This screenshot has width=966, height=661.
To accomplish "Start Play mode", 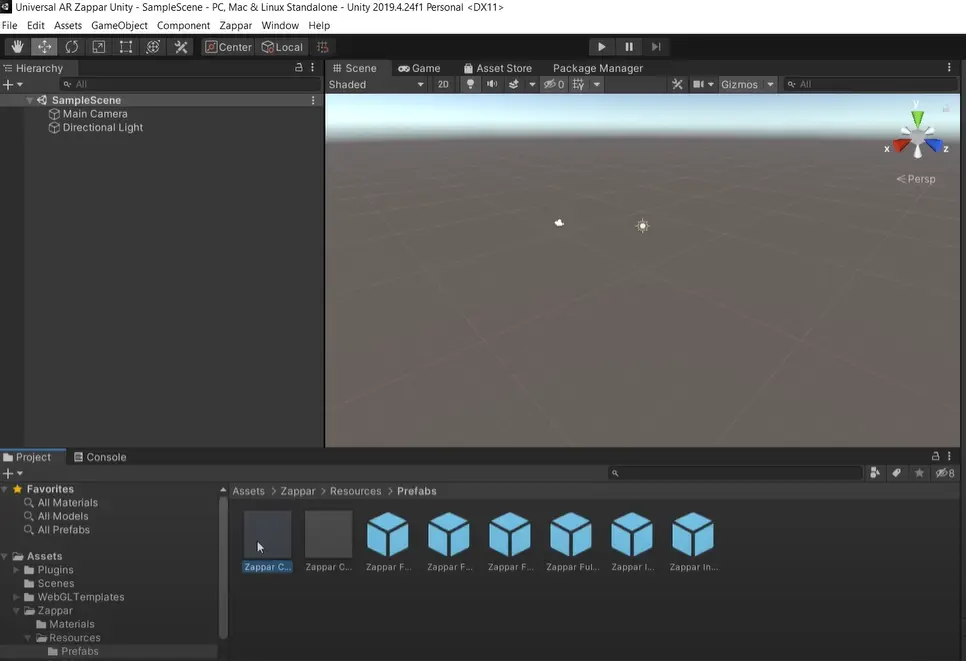I will point(601,47).
